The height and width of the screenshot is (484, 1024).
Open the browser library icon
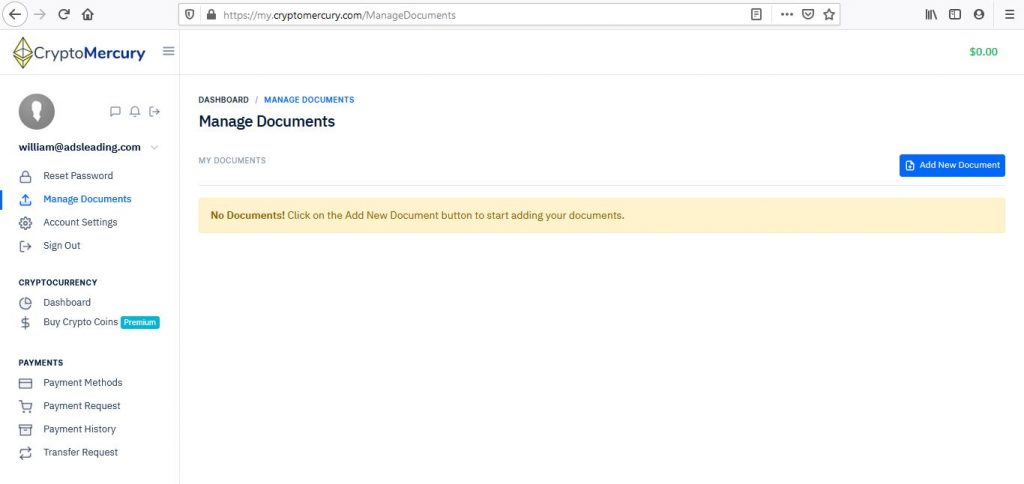pyautogui.click(x=931, y=14)
